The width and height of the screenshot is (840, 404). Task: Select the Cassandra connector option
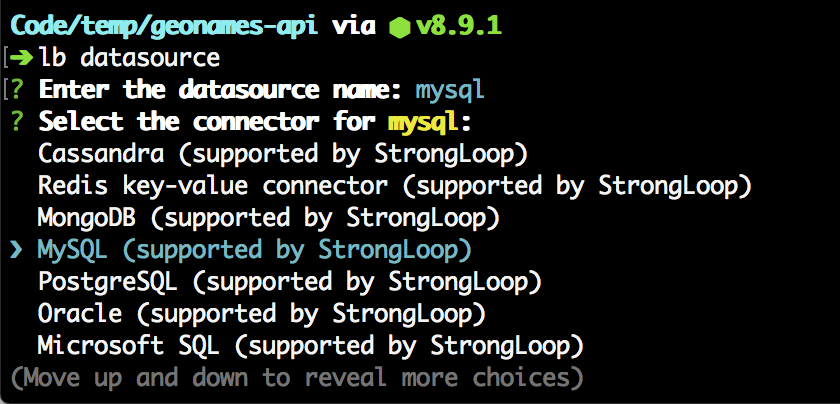click(x=283, y=154)
